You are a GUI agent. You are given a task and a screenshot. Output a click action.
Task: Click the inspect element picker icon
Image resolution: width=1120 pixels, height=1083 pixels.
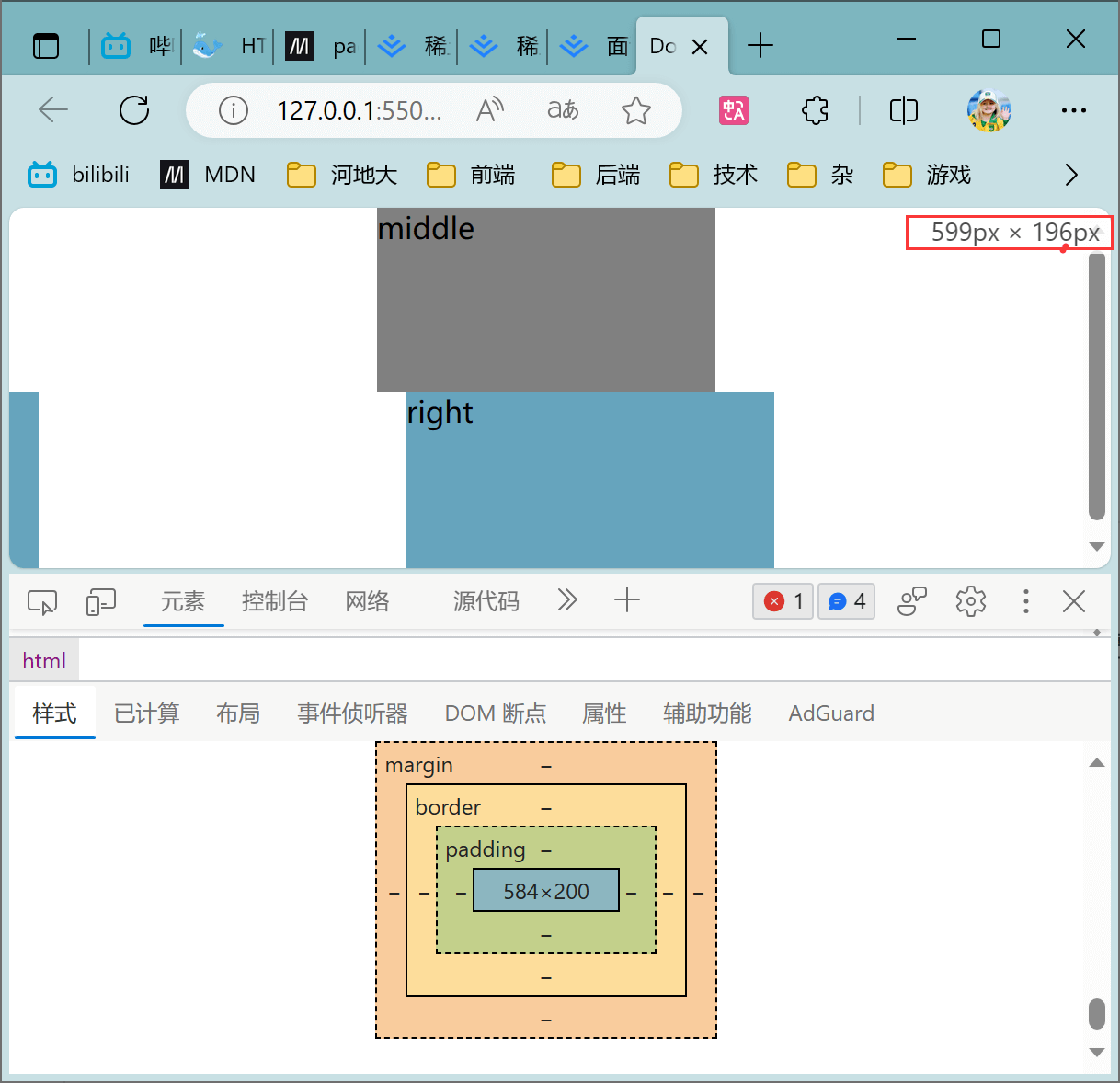[x=42, y=602]
